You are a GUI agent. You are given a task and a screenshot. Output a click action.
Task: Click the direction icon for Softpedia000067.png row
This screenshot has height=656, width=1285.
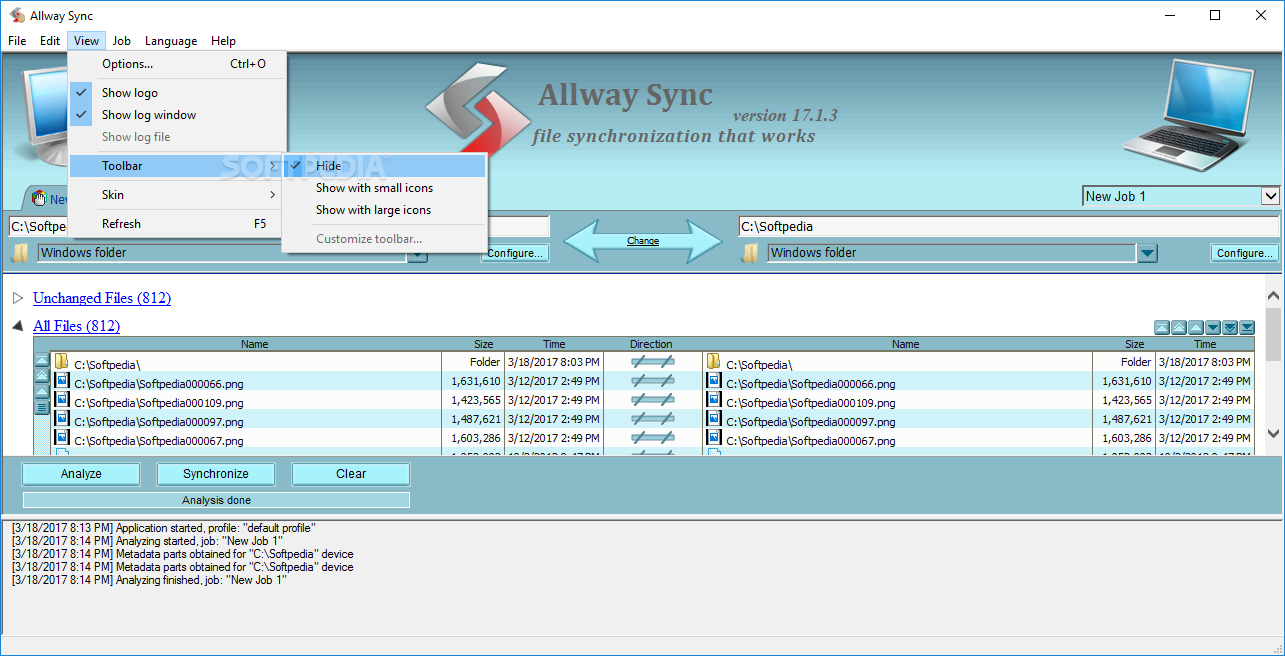click(x=652, y=438)
